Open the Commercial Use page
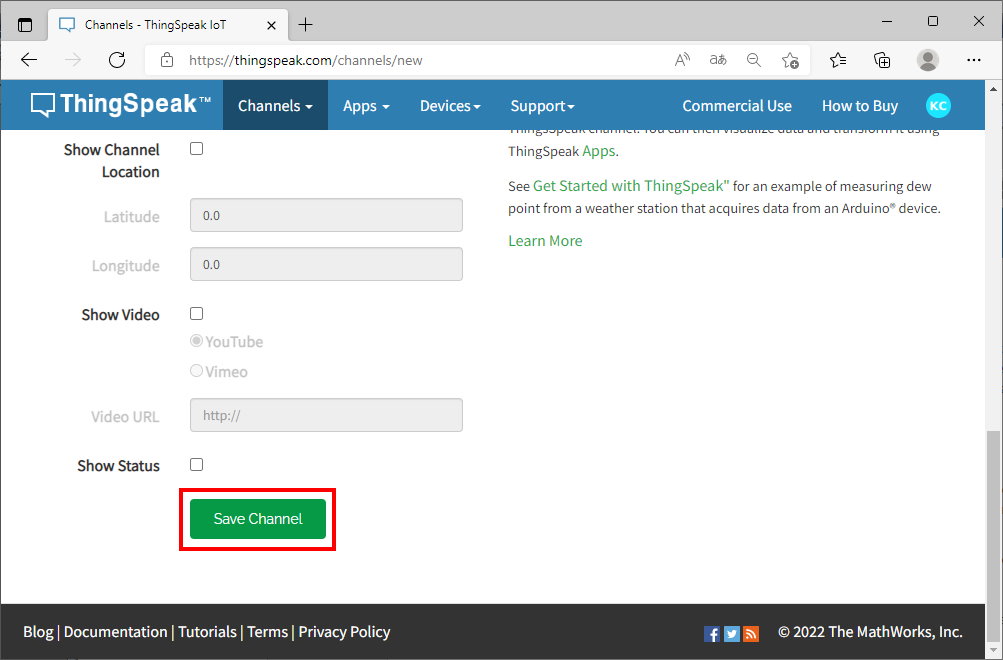1003x660 pixels. (737, 106)
